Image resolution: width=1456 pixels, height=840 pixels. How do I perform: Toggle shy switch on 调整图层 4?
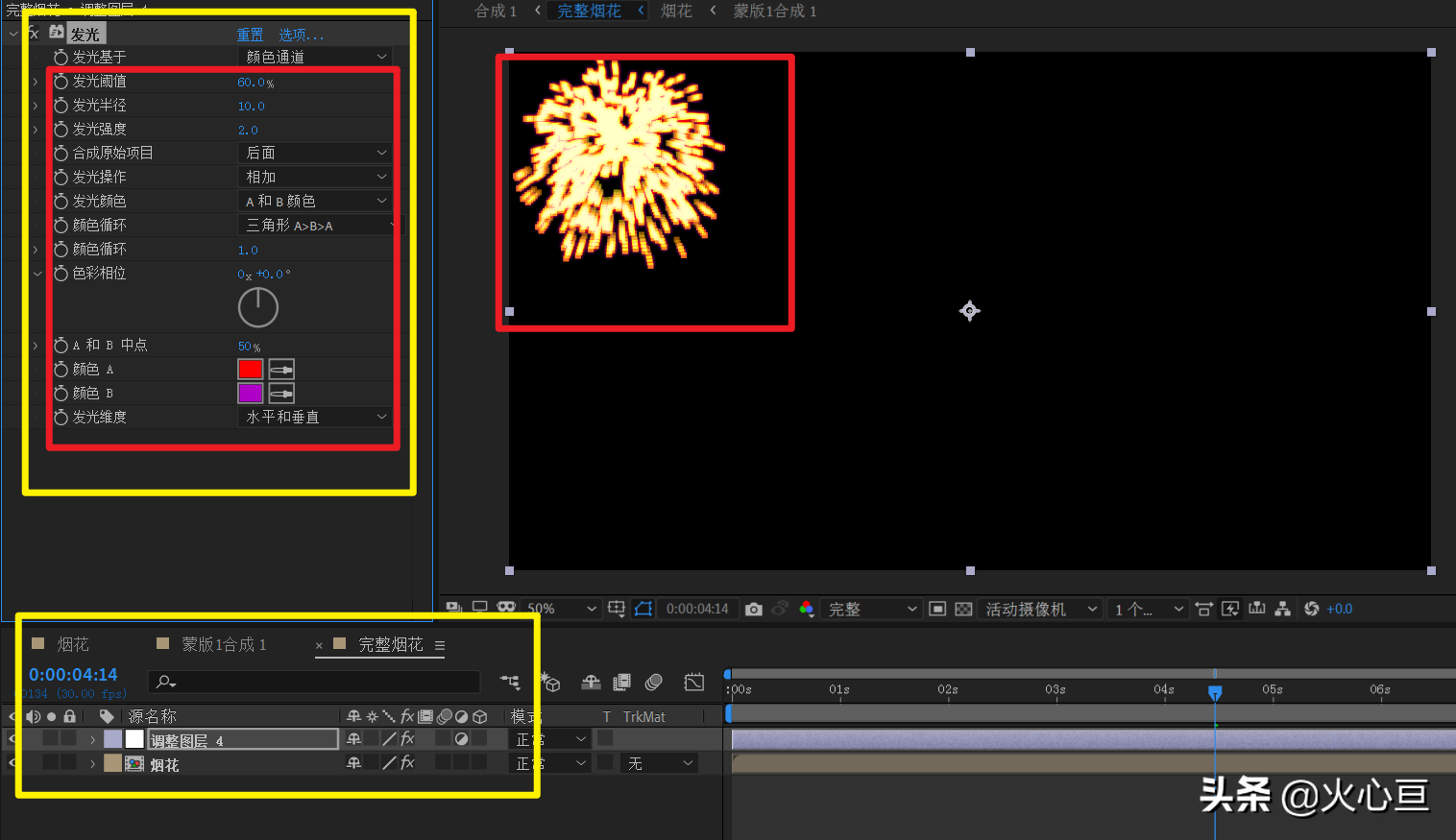pyautogui.click(x=354, y=738)
